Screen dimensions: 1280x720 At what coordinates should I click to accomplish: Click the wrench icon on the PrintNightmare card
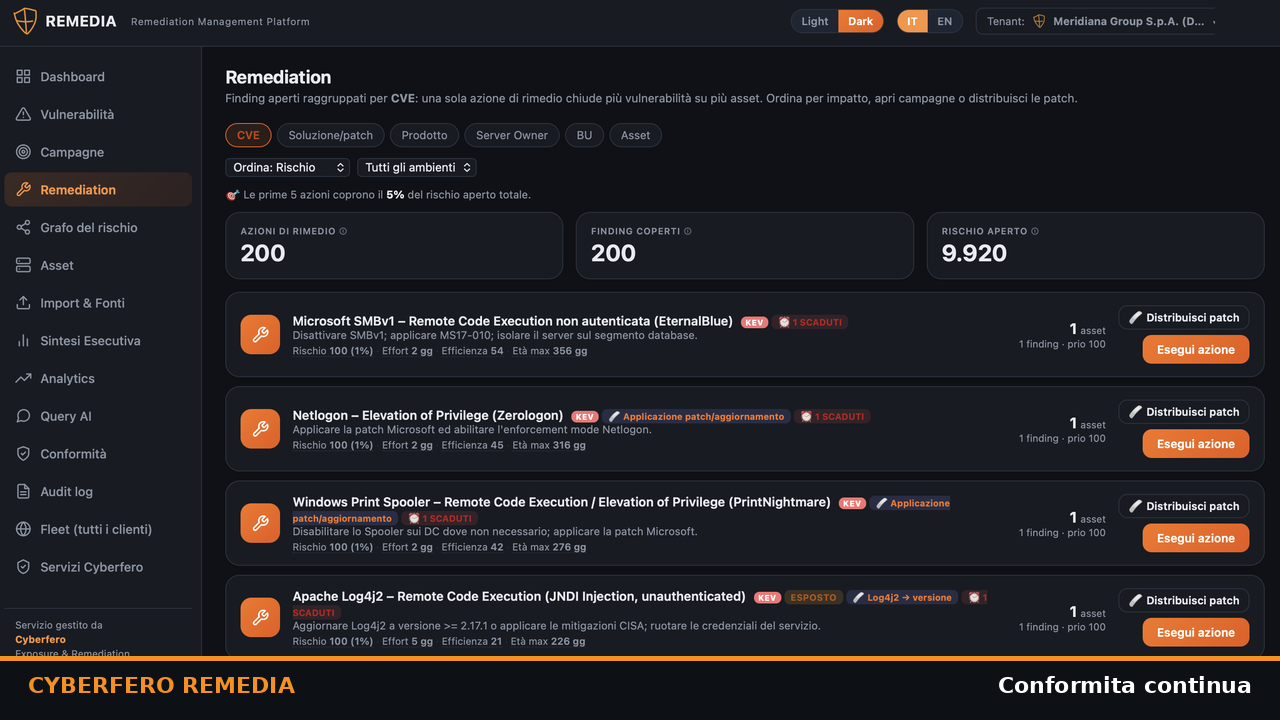(260, 523)
